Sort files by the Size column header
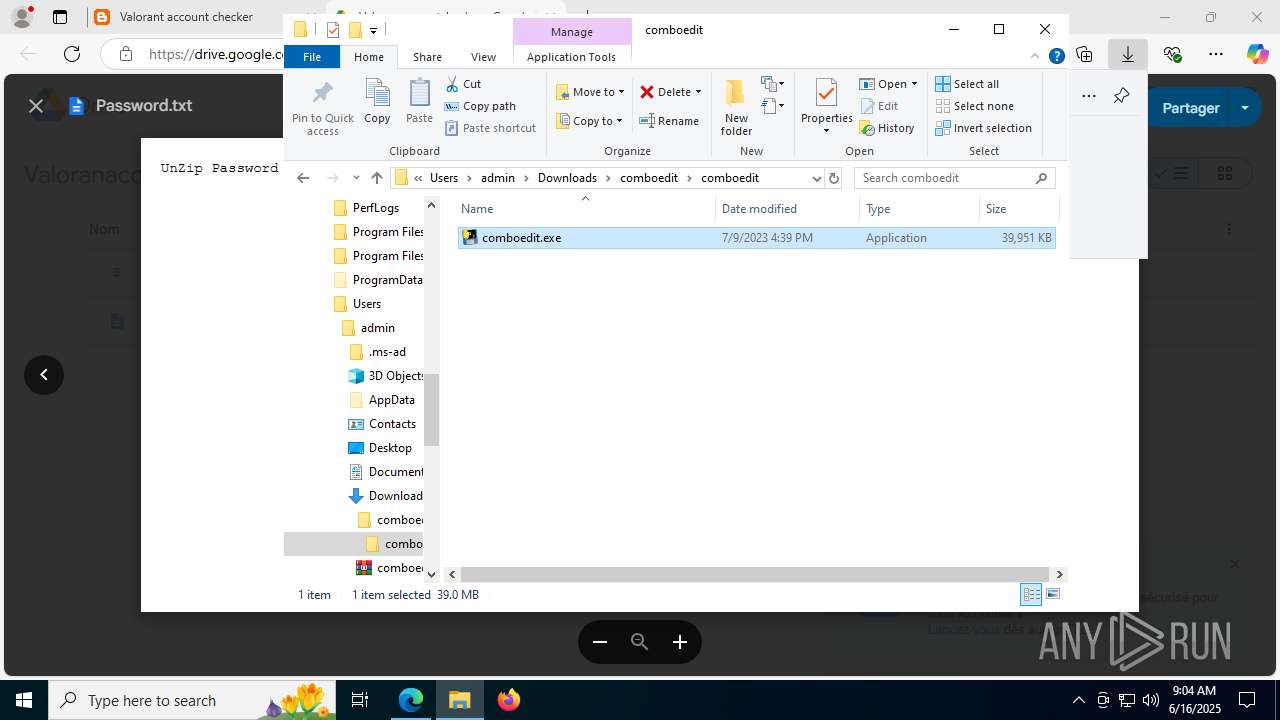Screen dimensions: 1280x720 click(1018, 209)
